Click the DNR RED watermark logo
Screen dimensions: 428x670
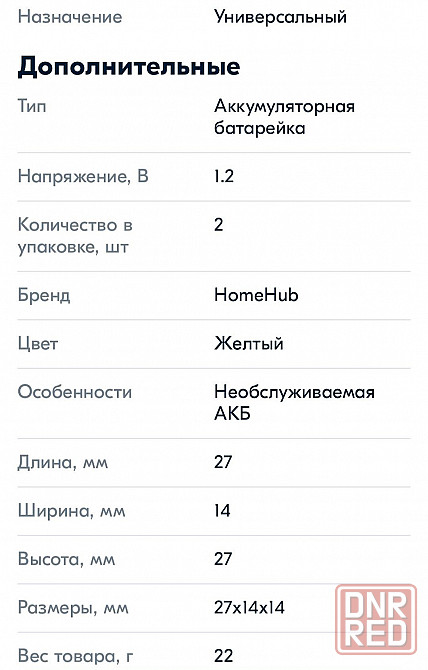376,619
